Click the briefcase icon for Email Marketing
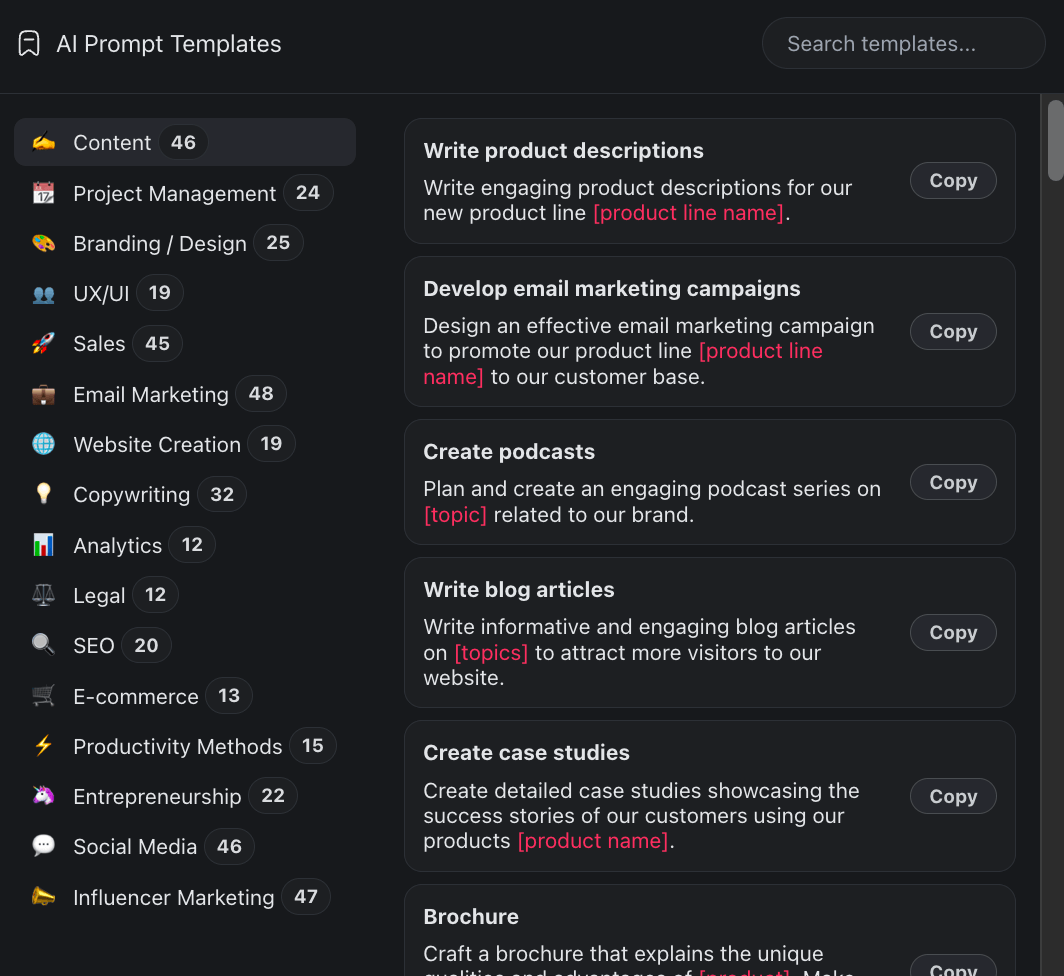This screenshot has width=1064, height=976. click(x=44, y=393)
